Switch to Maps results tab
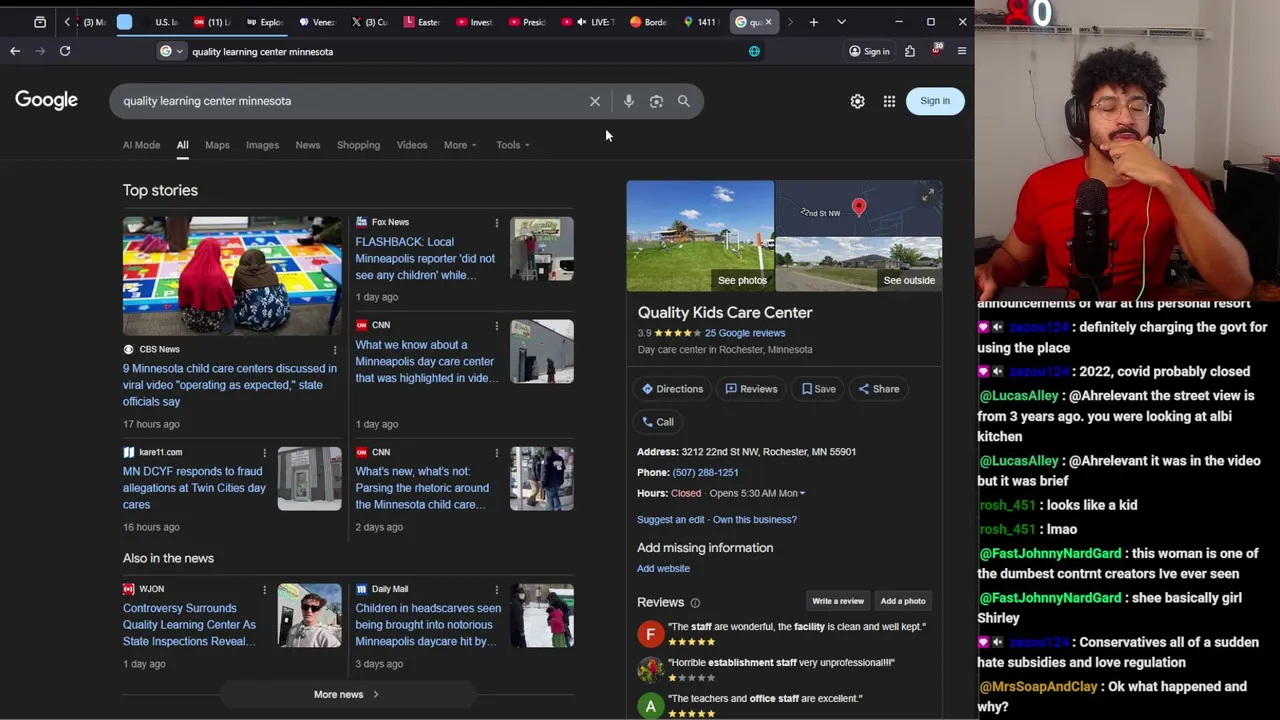 tap(217, 145)
